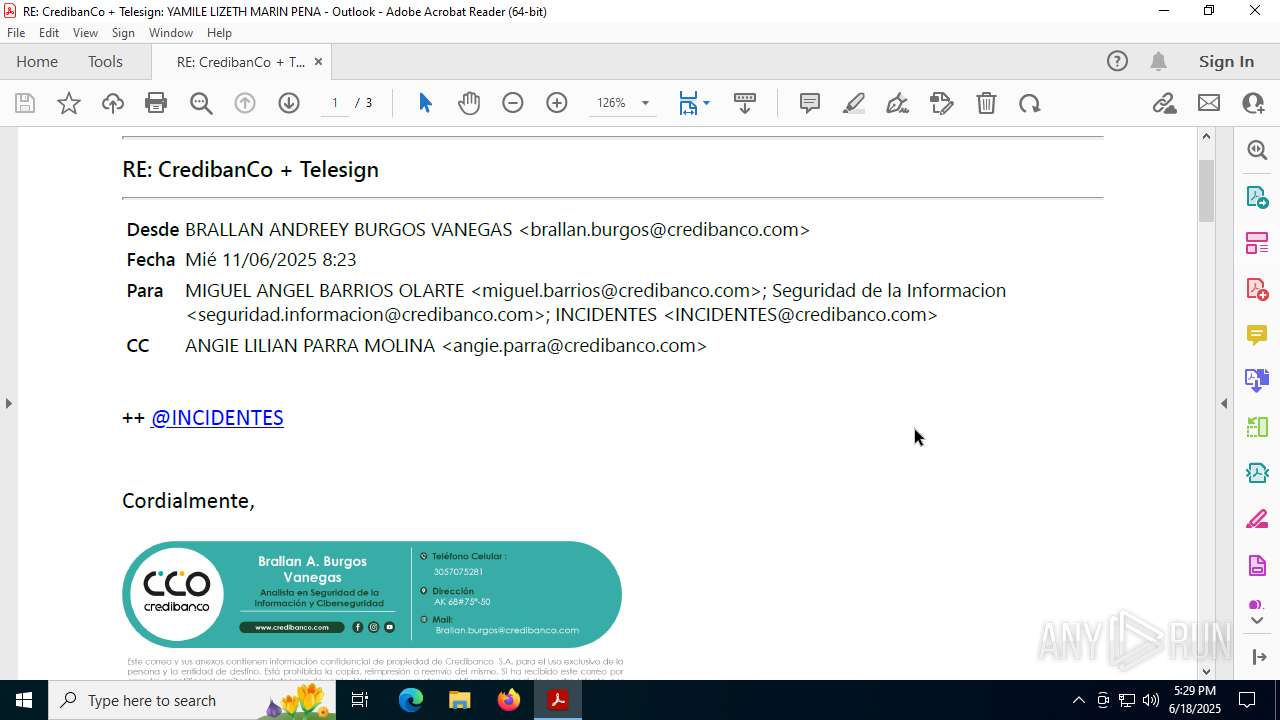Go to previous page arrow

click(x=245, y=103)
